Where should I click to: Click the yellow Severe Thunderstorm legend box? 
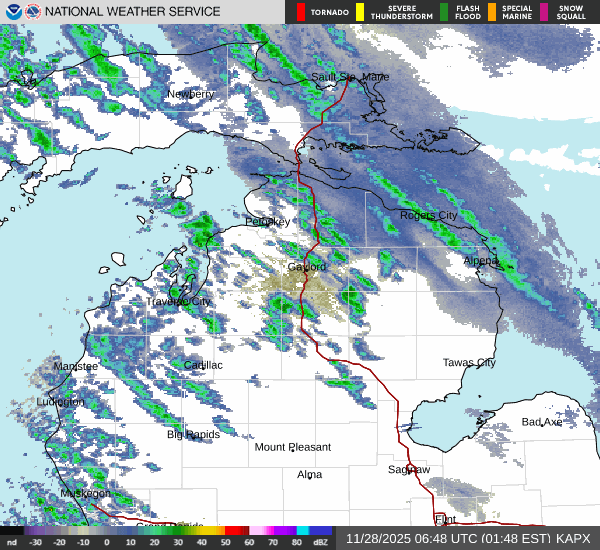point(359,12)
